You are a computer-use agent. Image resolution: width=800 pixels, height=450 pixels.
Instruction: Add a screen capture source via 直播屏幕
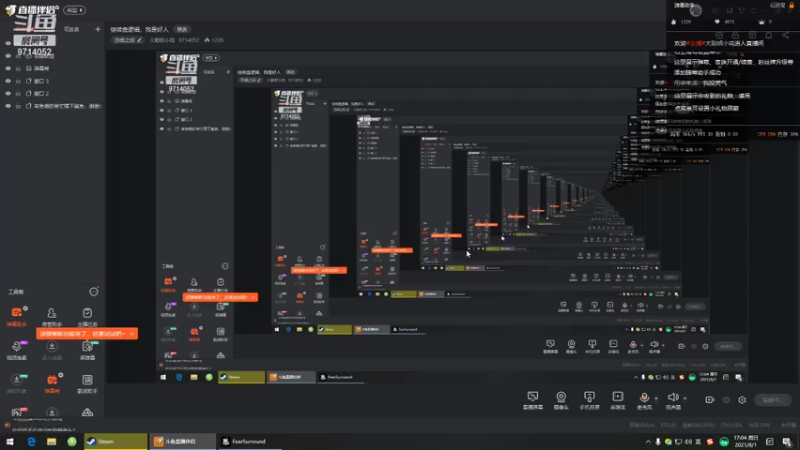tap(533, 400)
